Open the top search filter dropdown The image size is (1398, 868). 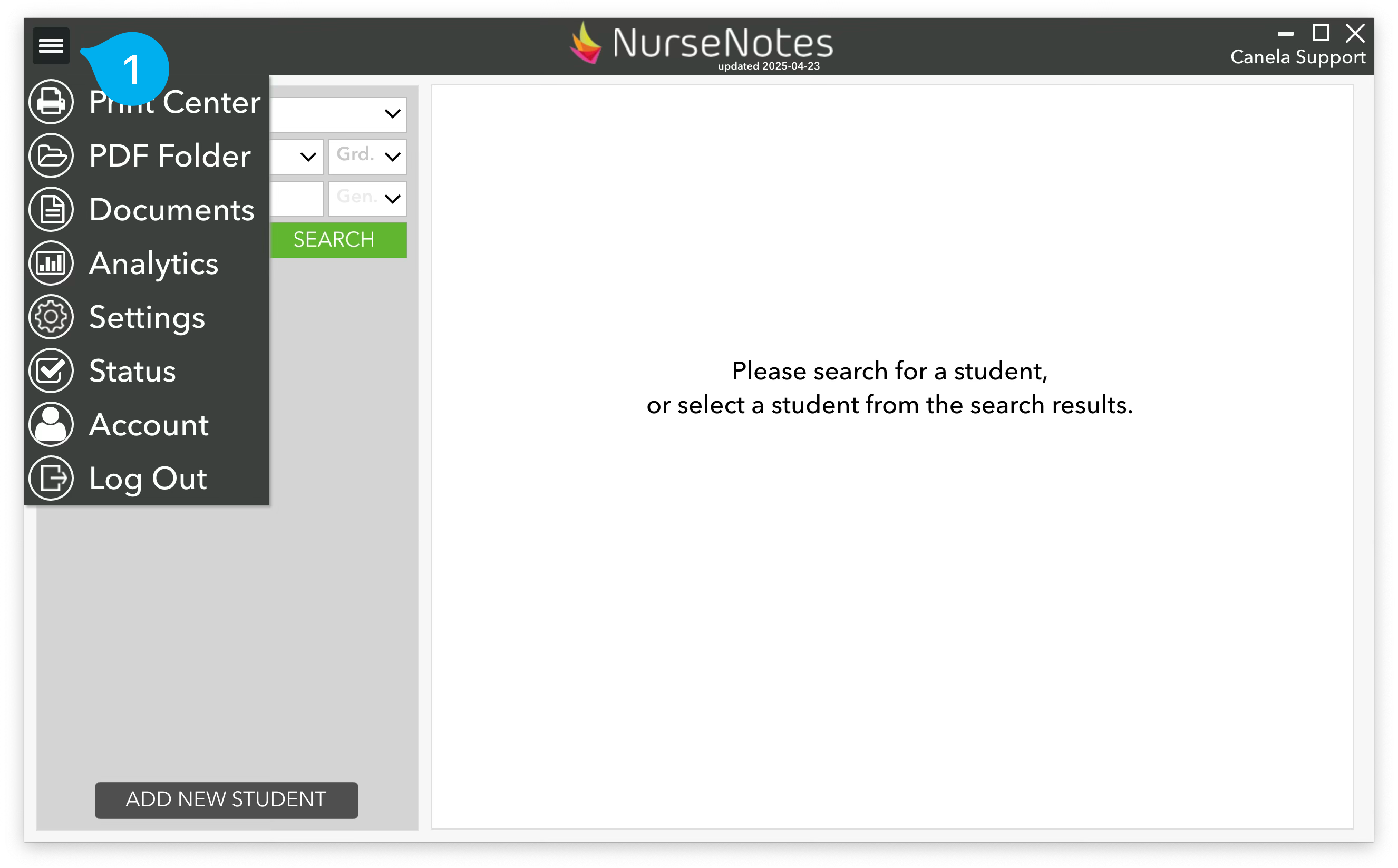click(x=339, y=114)
